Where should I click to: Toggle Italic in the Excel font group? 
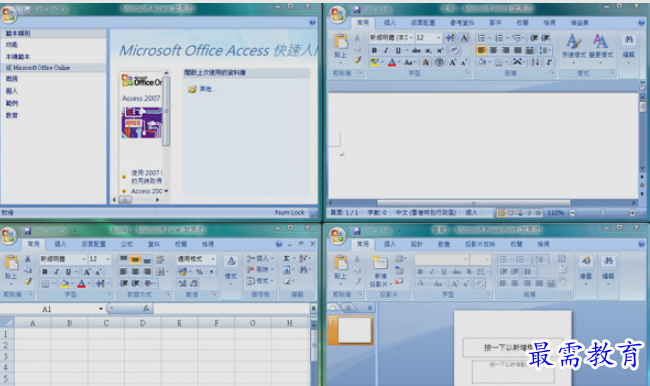pos(56,272)
